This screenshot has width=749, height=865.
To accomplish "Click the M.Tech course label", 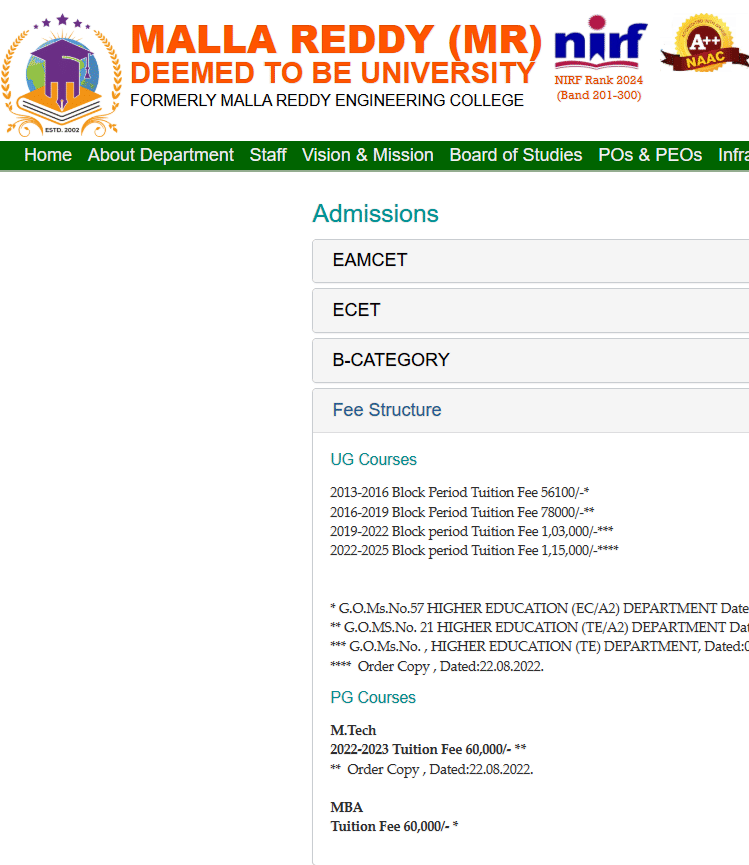I will pos(353,731).
